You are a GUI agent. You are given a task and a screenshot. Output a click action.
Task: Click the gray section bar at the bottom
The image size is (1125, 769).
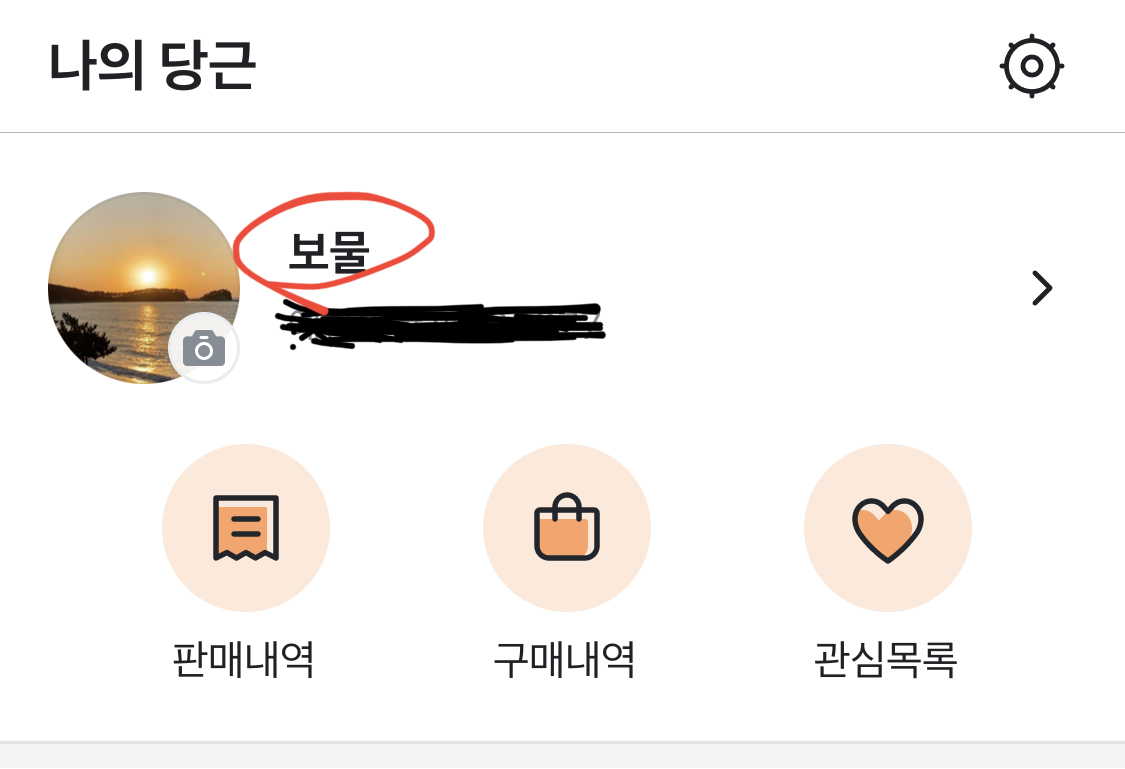click(x=562, y=755)
